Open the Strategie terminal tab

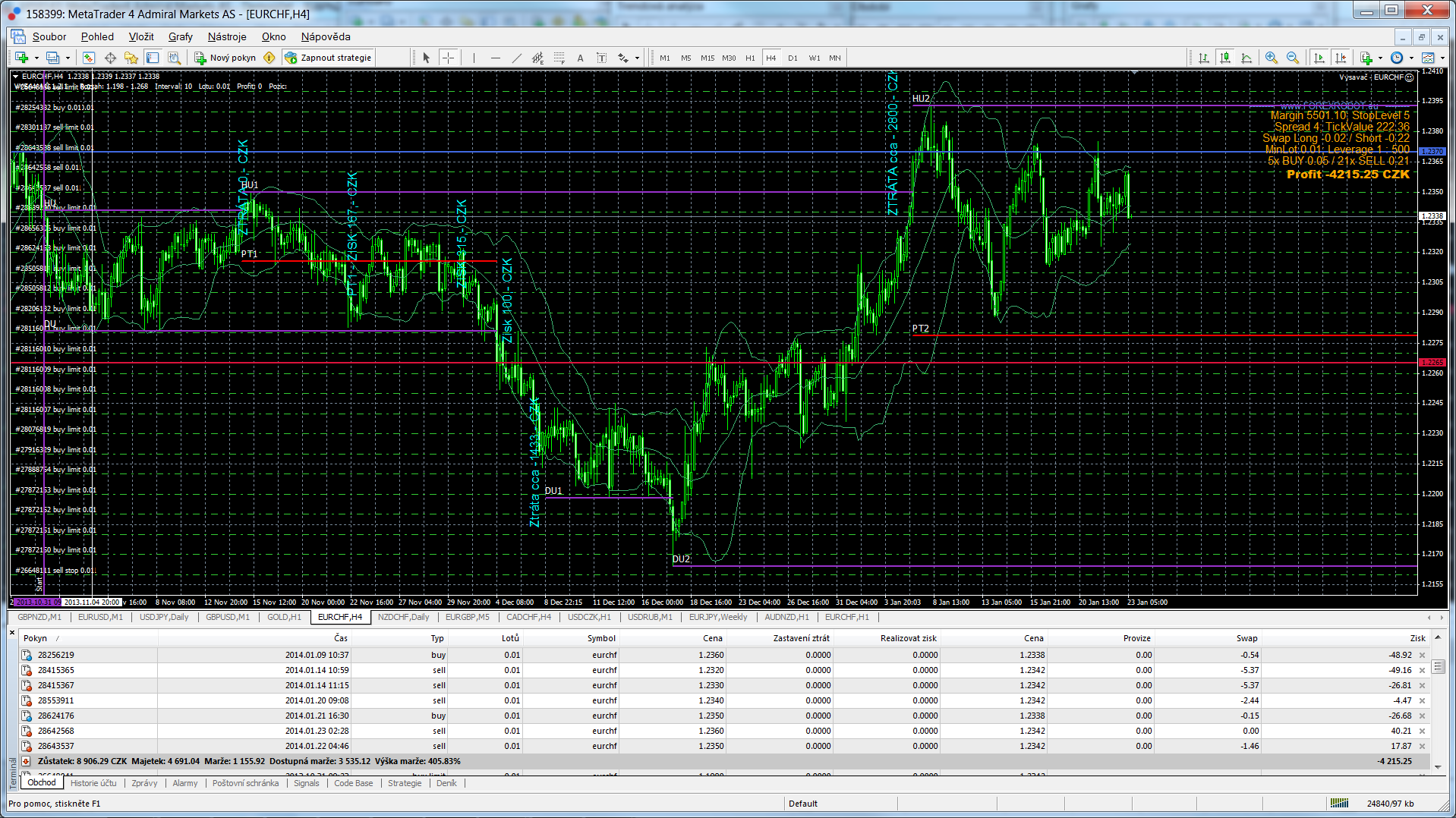click(x=405, y=783)
